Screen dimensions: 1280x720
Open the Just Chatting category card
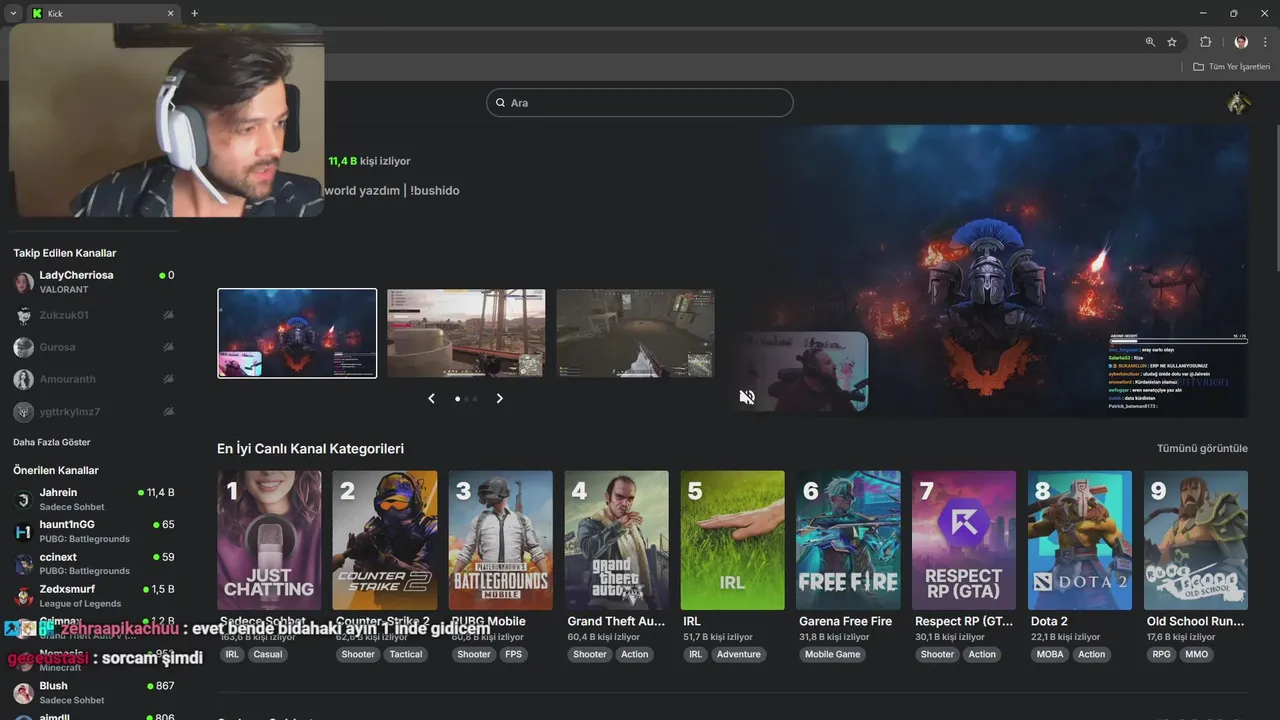coord(269,540)
